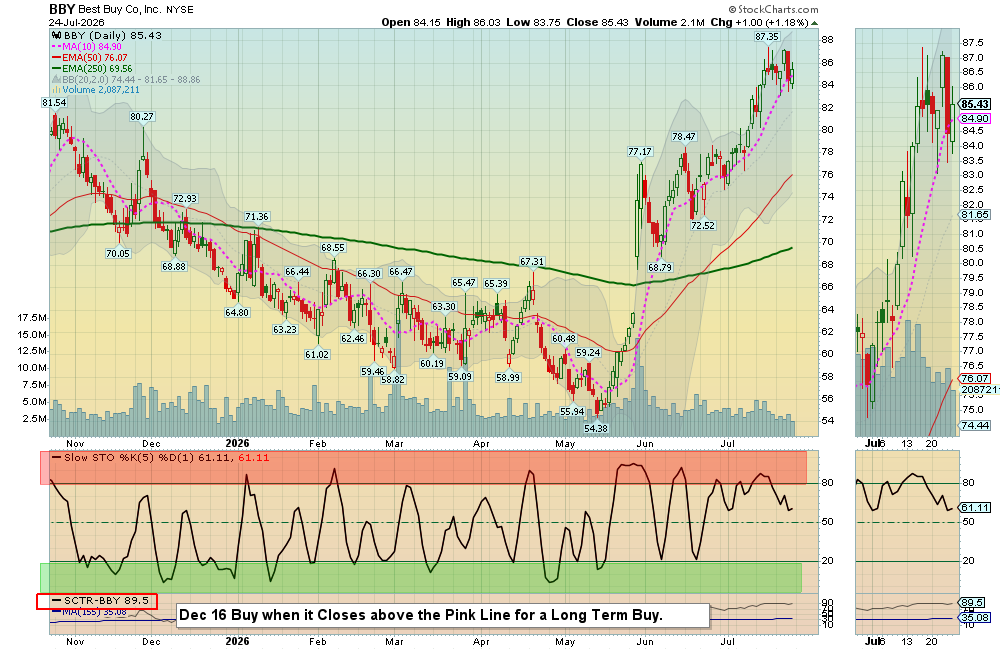Image resolution: width=1000 pixels, height=650 pixels.
Task: Click the 55.94 price label
Action: pos(572,411)
